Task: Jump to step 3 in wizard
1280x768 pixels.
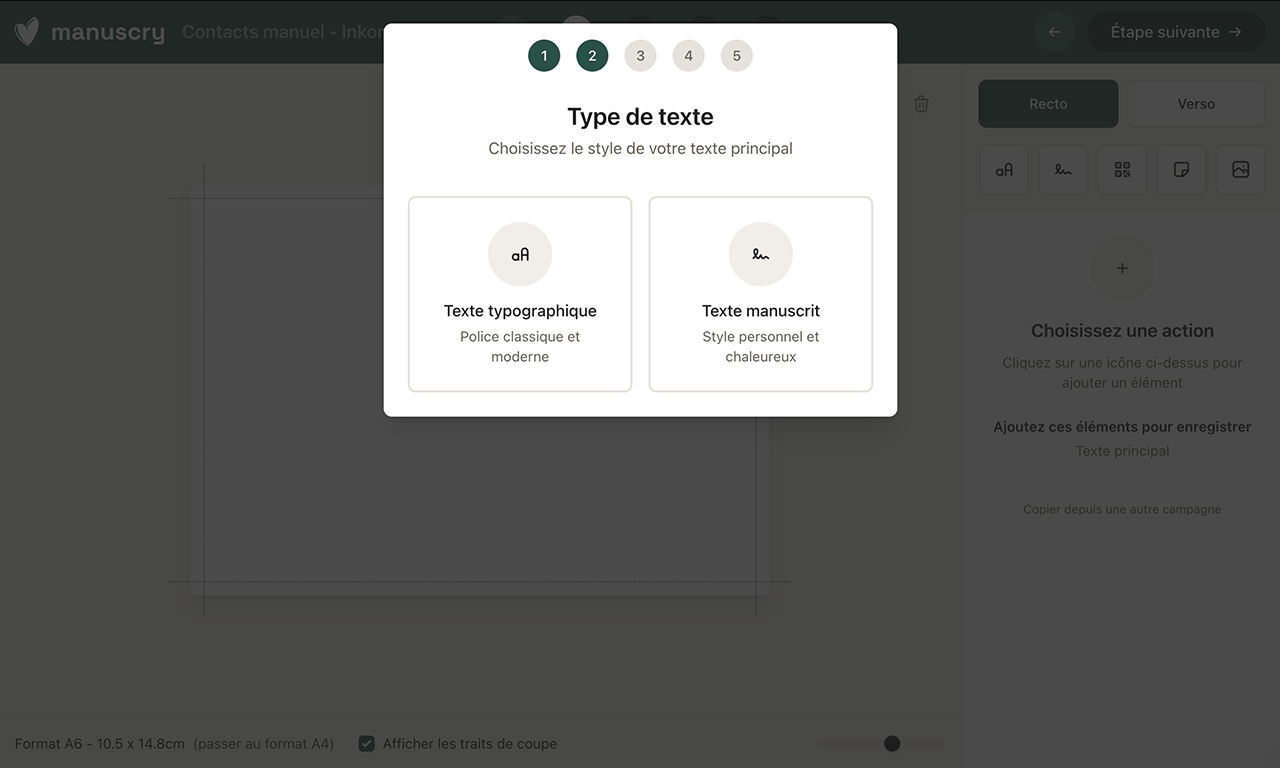Action: click(x=640, y=56)
